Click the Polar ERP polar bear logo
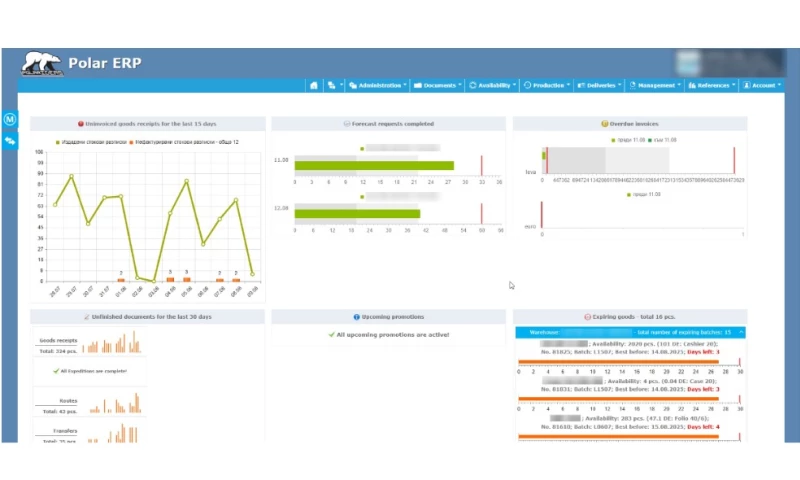 [42, 64]
